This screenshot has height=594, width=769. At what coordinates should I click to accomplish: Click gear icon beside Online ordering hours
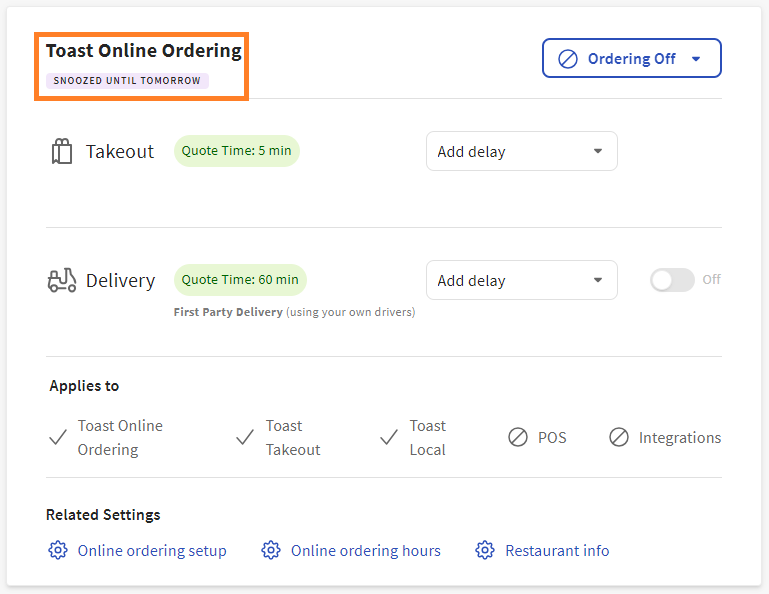coord(271,551)
